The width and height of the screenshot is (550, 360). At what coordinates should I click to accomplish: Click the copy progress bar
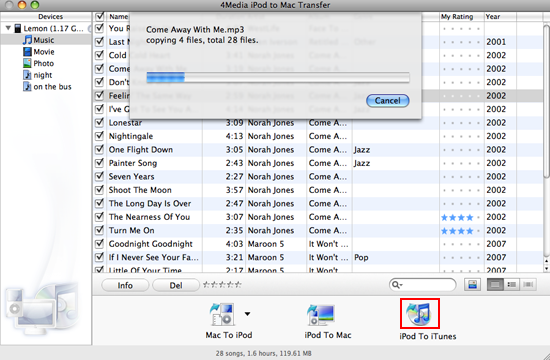click(278, 77)
